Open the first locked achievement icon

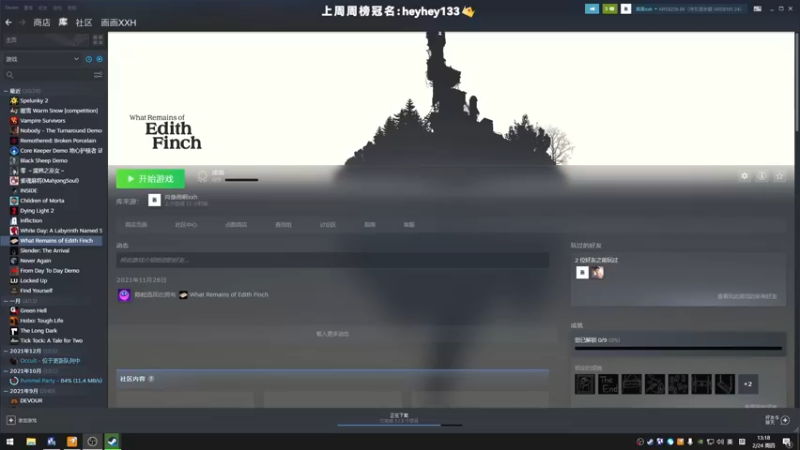[x=585, y=384]
